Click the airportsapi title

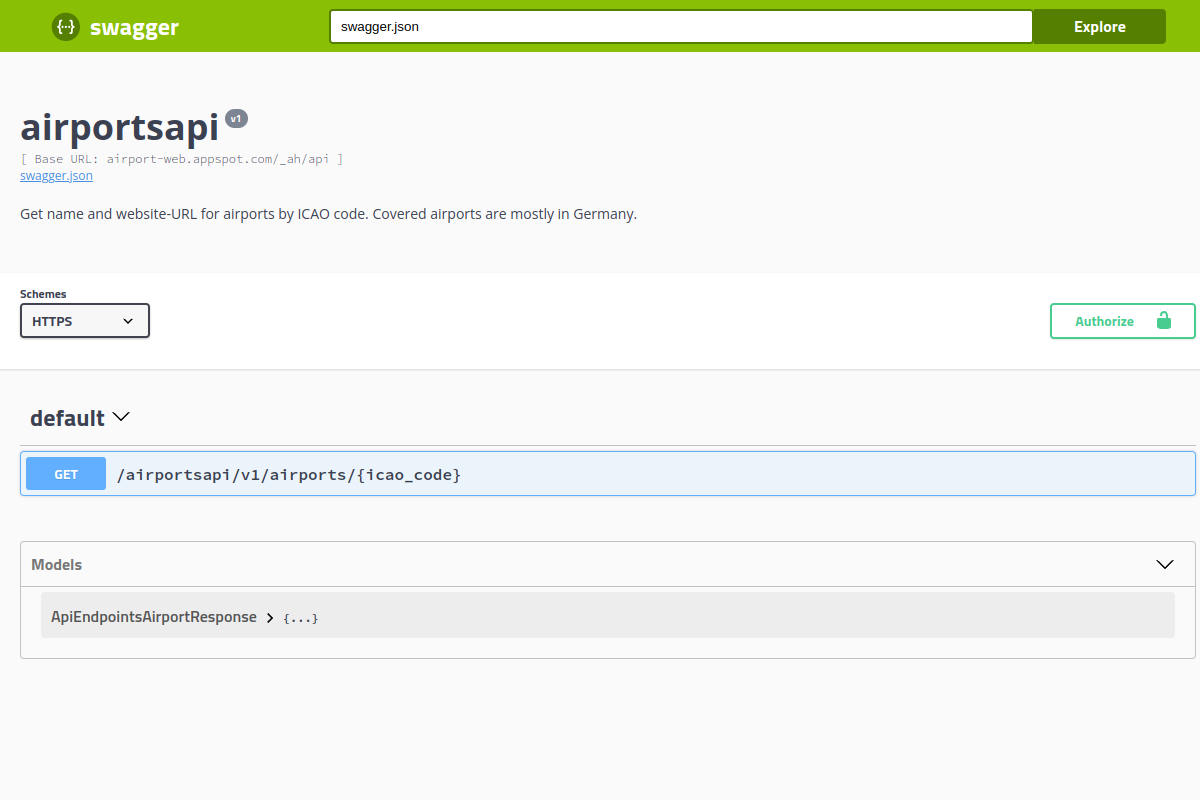coord(119,127)
